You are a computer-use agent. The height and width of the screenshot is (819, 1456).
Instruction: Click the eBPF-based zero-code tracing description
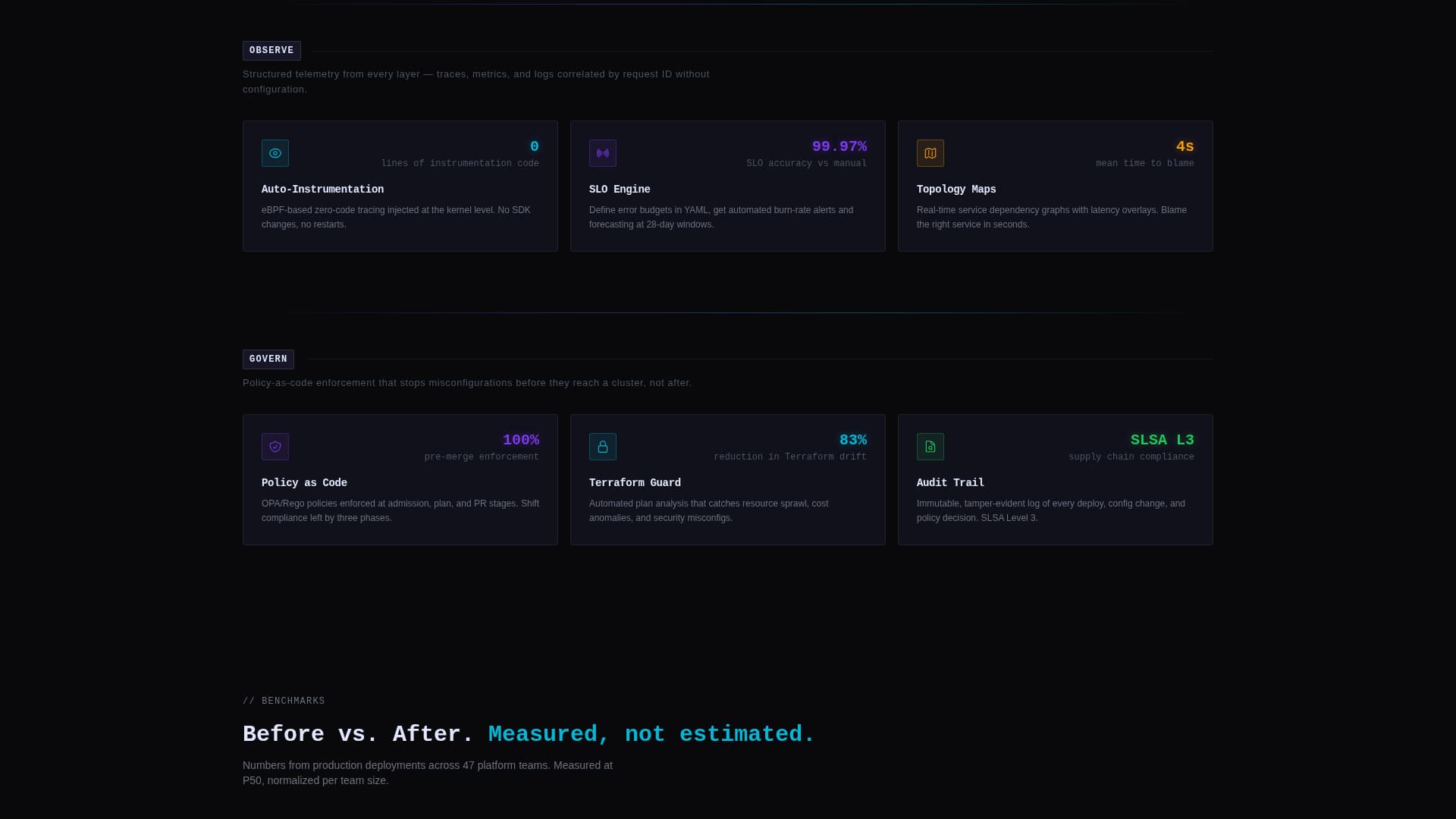click(400, 218)
